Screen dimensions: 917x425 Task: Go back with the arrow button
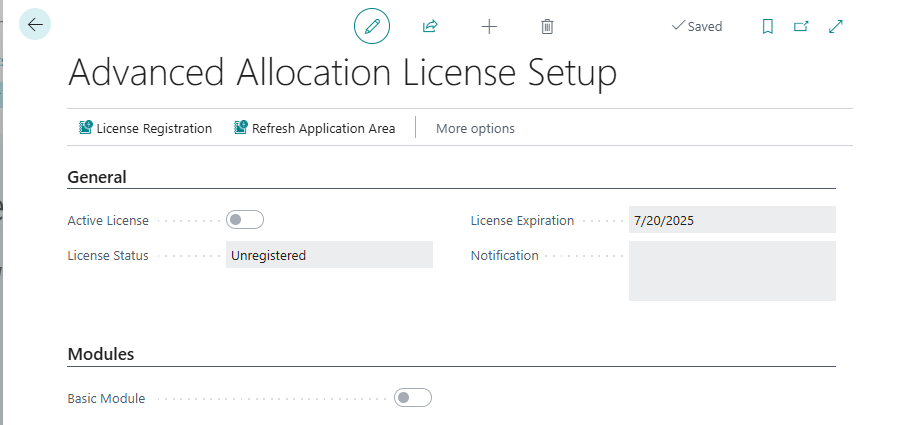pyautogui.click(x=35, y=25)
